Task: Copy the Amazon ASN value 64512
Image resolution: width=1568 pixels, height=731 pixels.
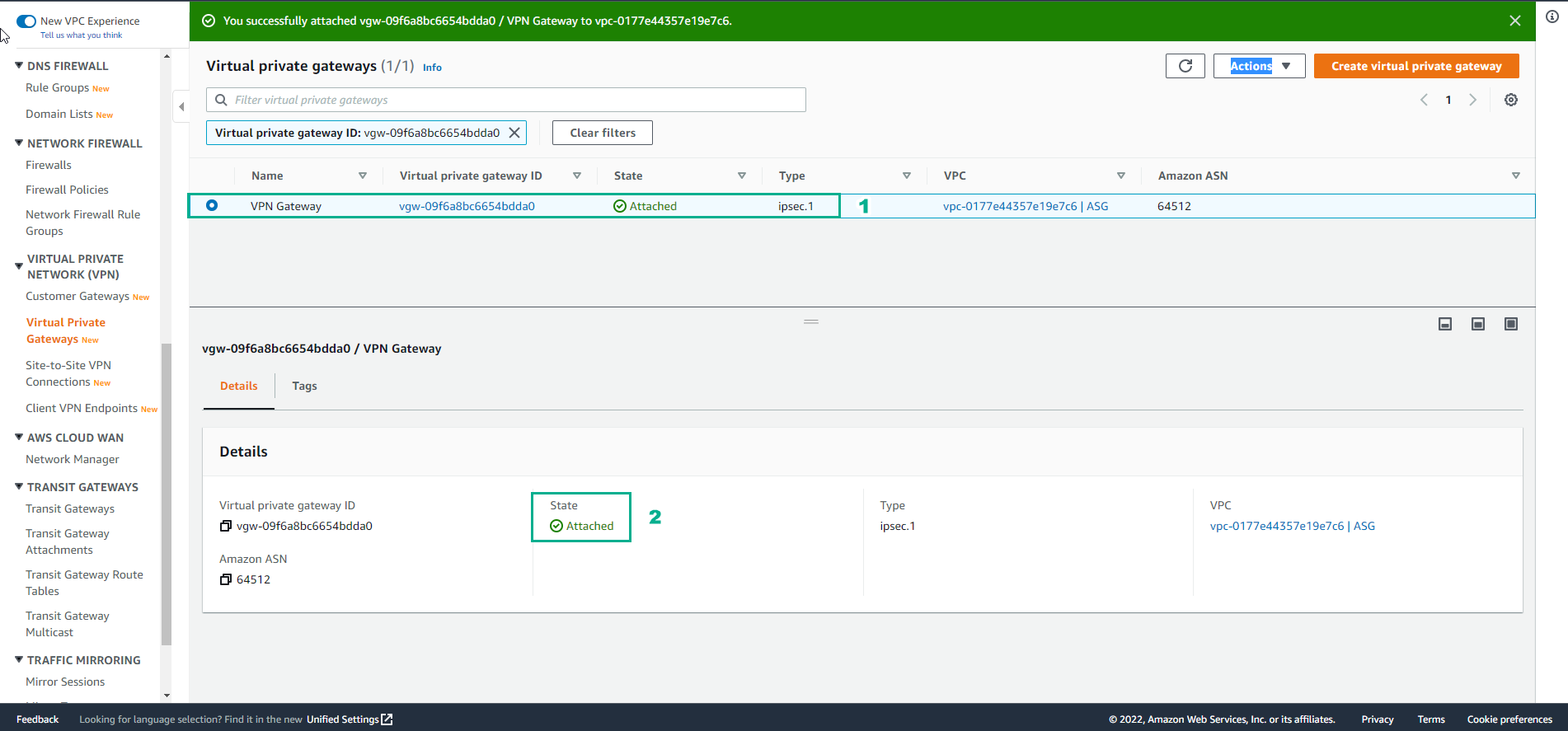Action: click(x=226, y=579)
